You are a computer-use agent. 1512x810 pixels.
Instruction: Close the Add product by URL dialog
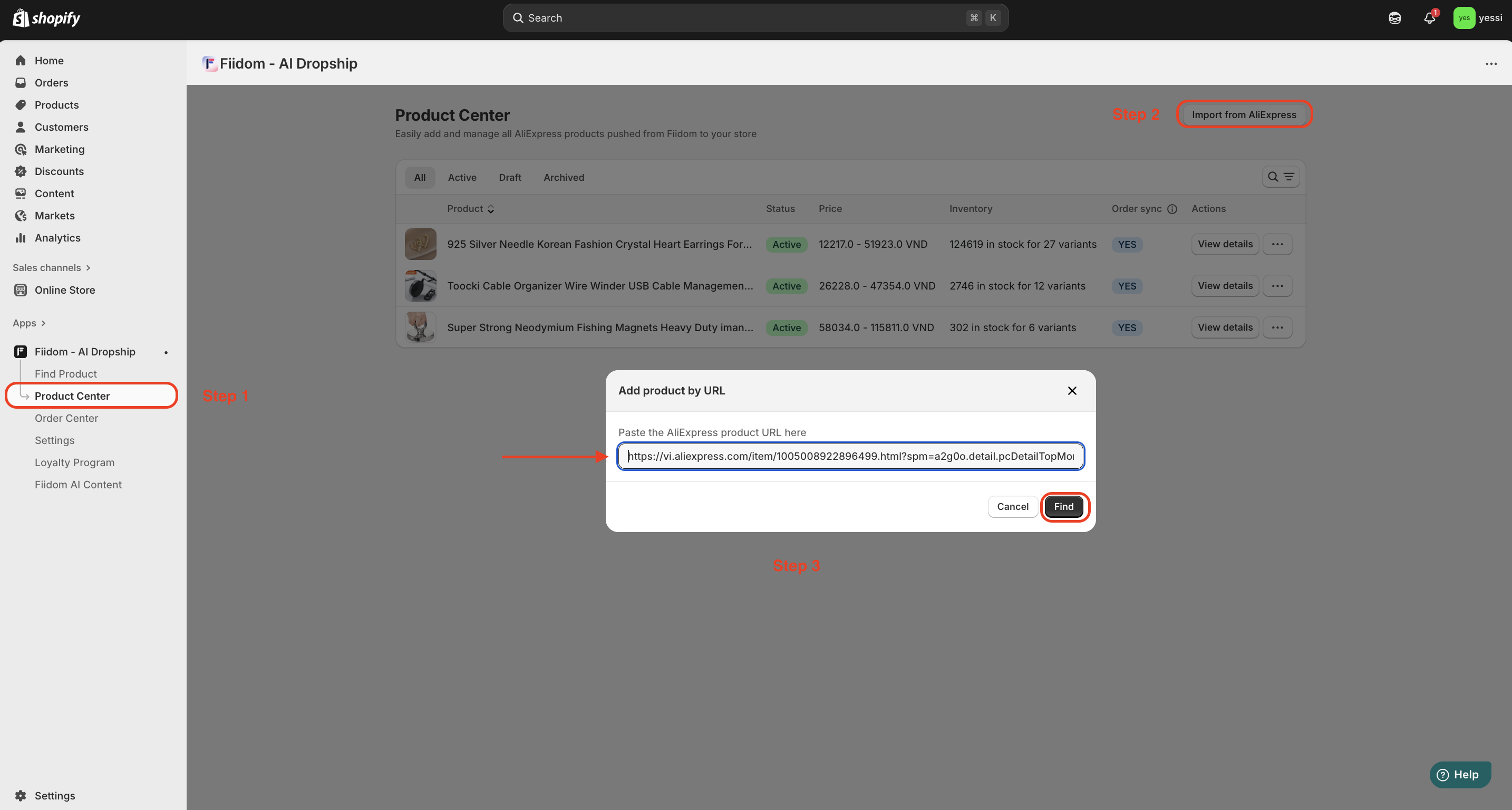pos(1072,391)
